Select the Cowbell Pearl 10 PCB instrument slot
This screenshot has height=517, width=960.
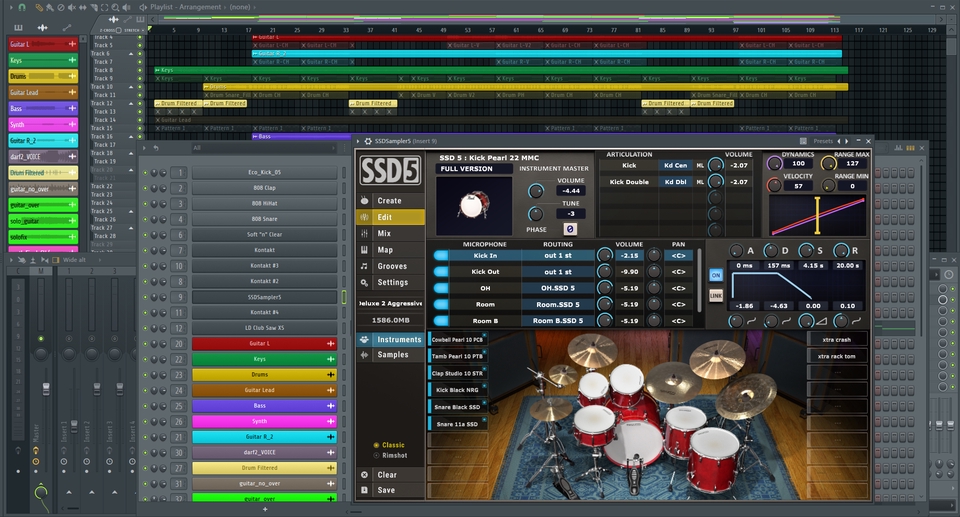click(x=457, y=339)
